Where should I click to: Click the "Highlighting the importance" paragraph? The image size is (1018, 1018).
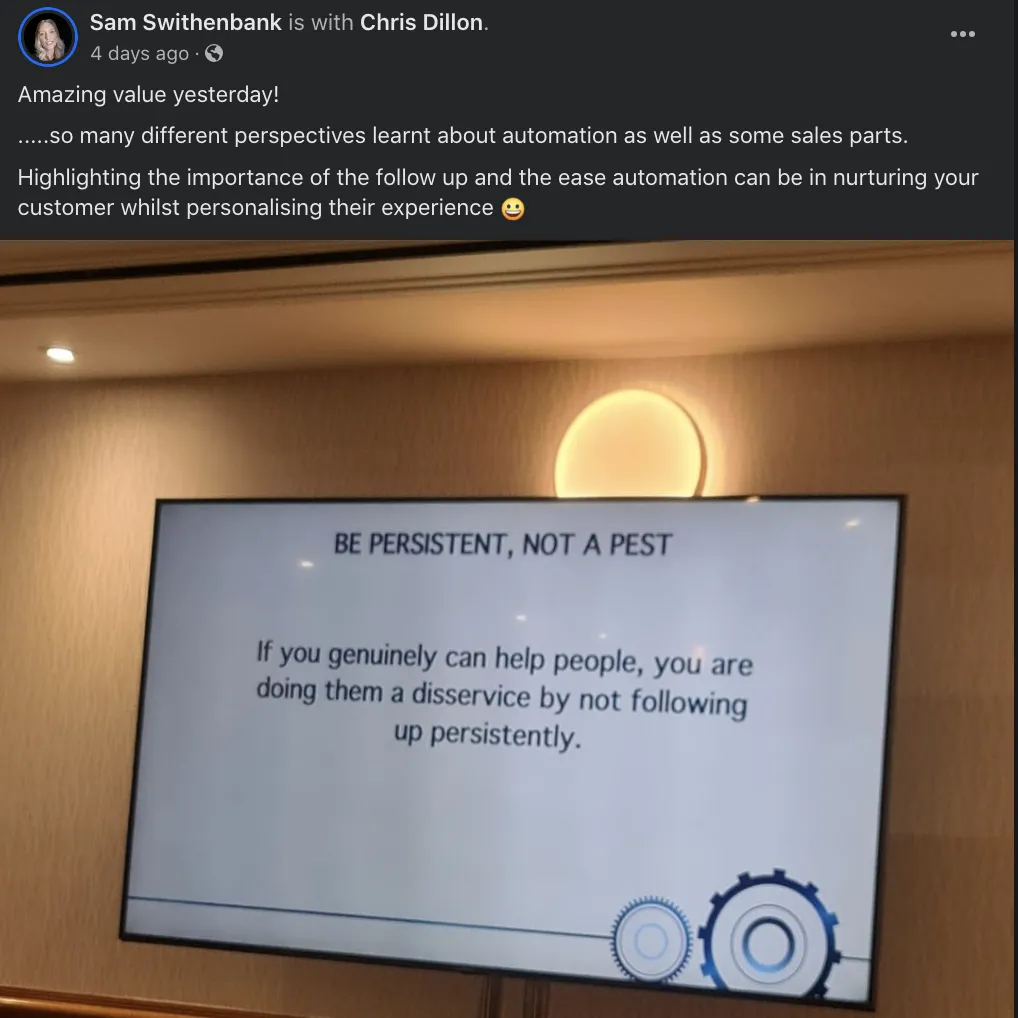[498, 193]
